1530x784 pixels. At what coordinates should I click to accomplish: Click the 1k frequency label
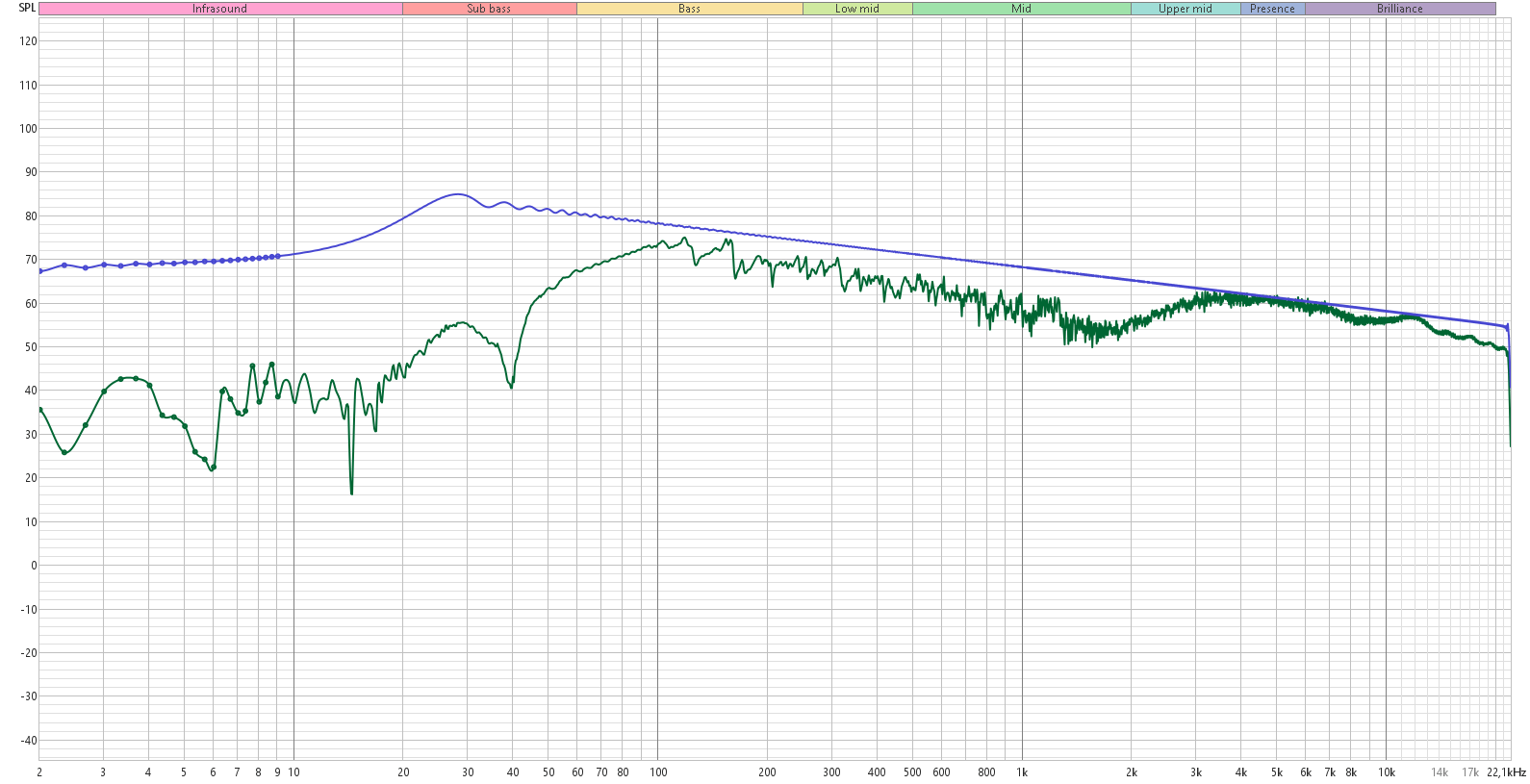[1022, 772]
